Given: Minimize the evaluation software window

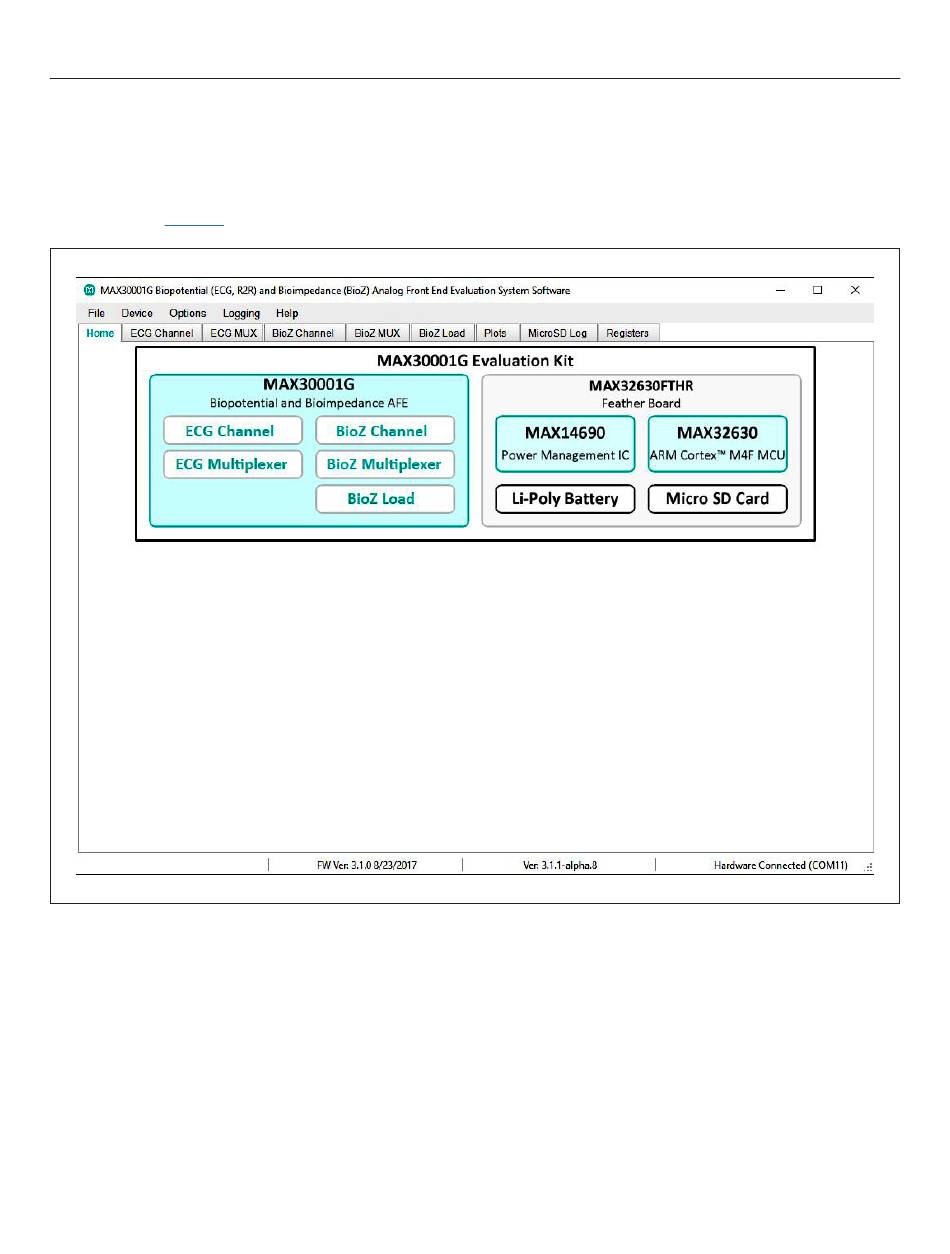Looking at the screenshot, I should point(780,290).
